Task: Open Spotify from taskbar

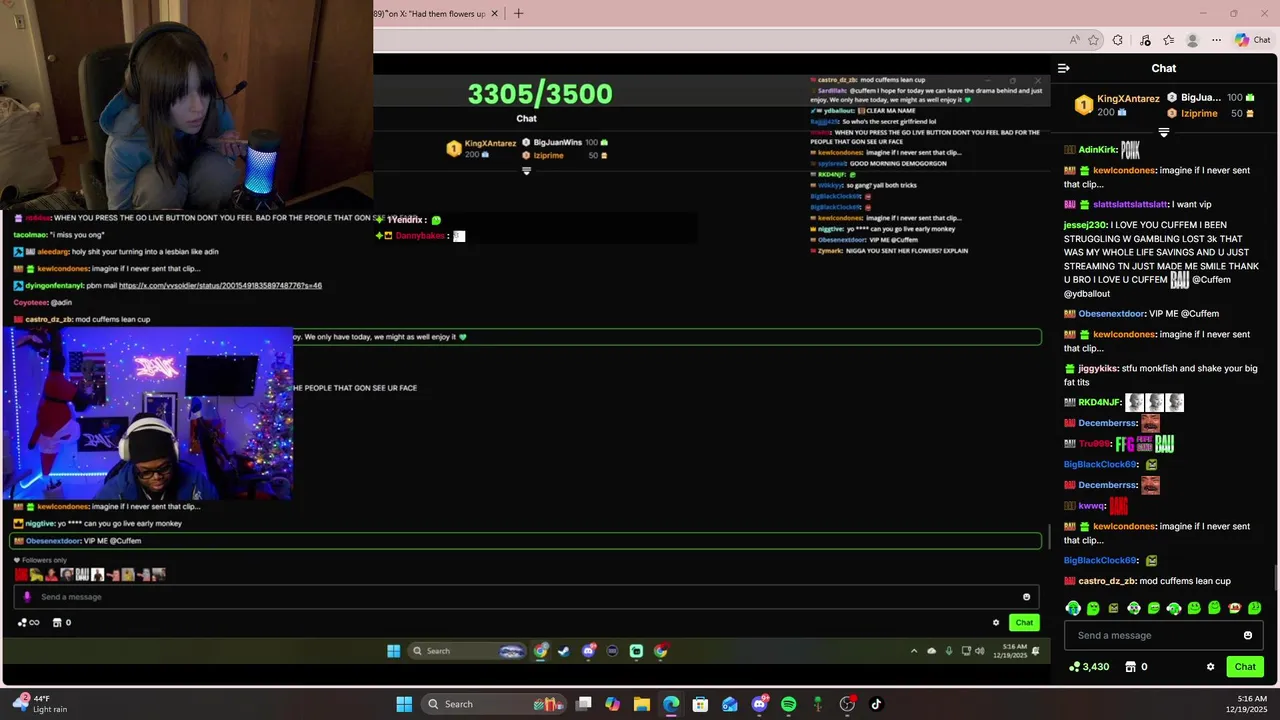Action: coord(788,704)
